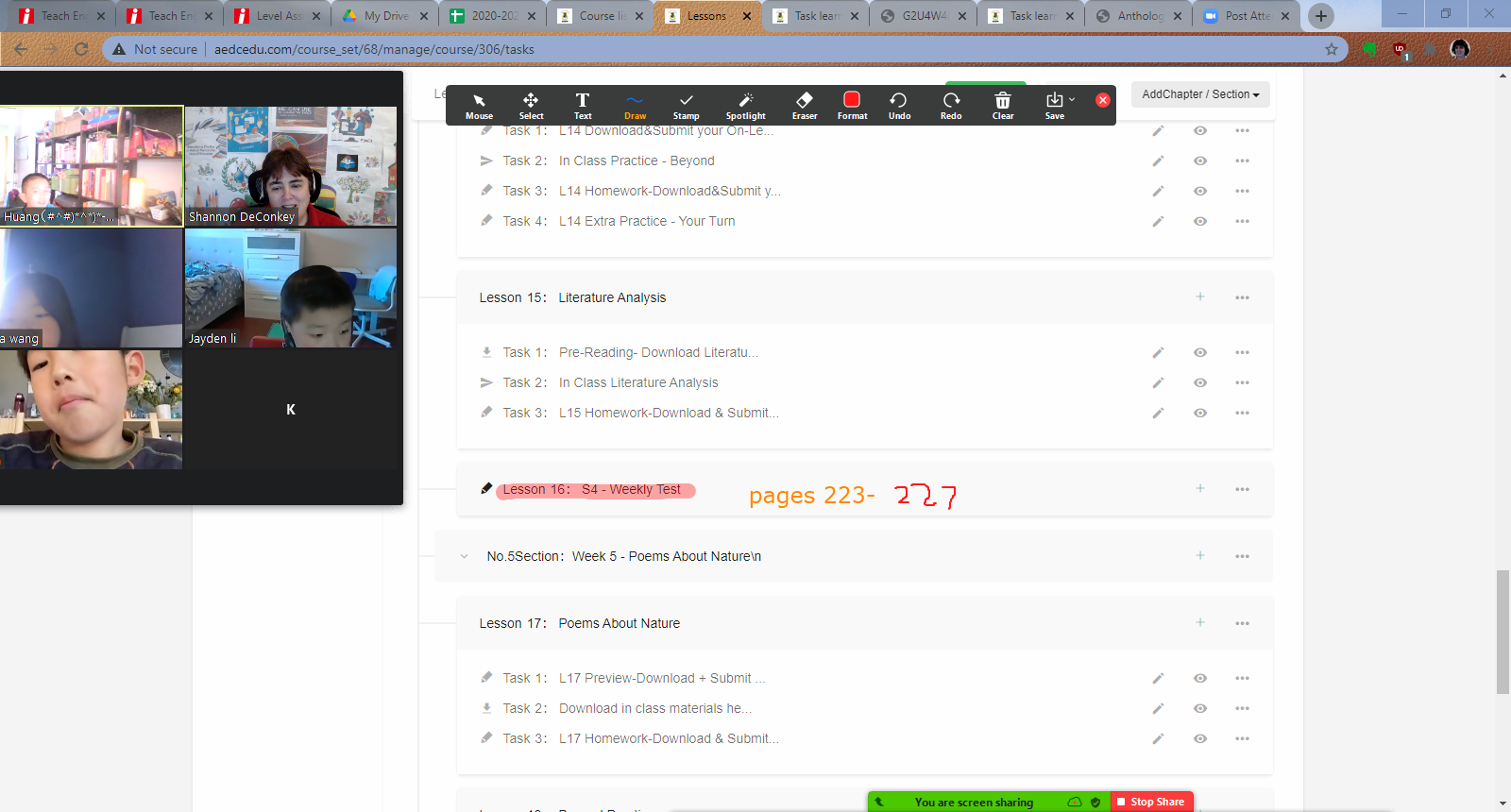Edit L17 Homework-Download & Submit task

pos(1158,739)
